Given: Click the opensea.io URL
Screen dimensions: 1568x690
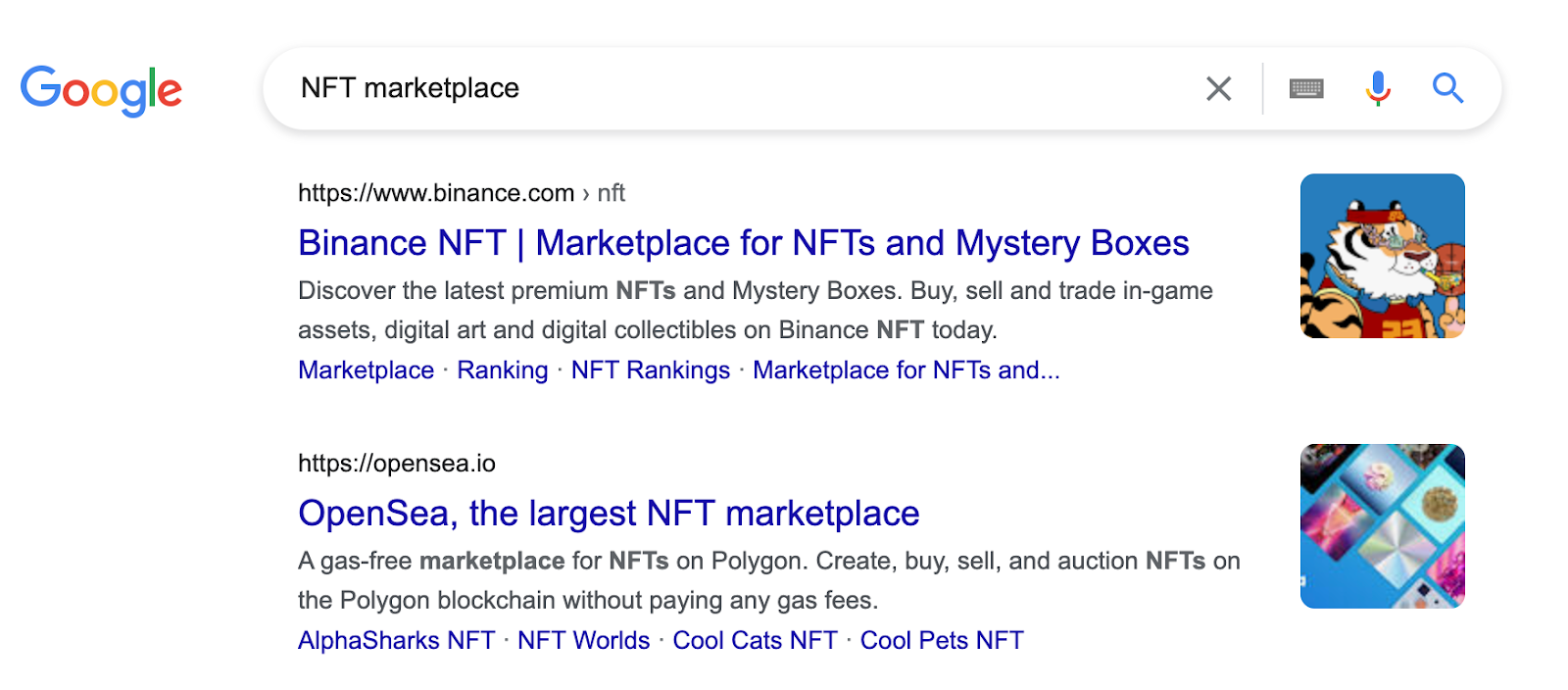Looking at the screenshot, I should coord(397,464).
